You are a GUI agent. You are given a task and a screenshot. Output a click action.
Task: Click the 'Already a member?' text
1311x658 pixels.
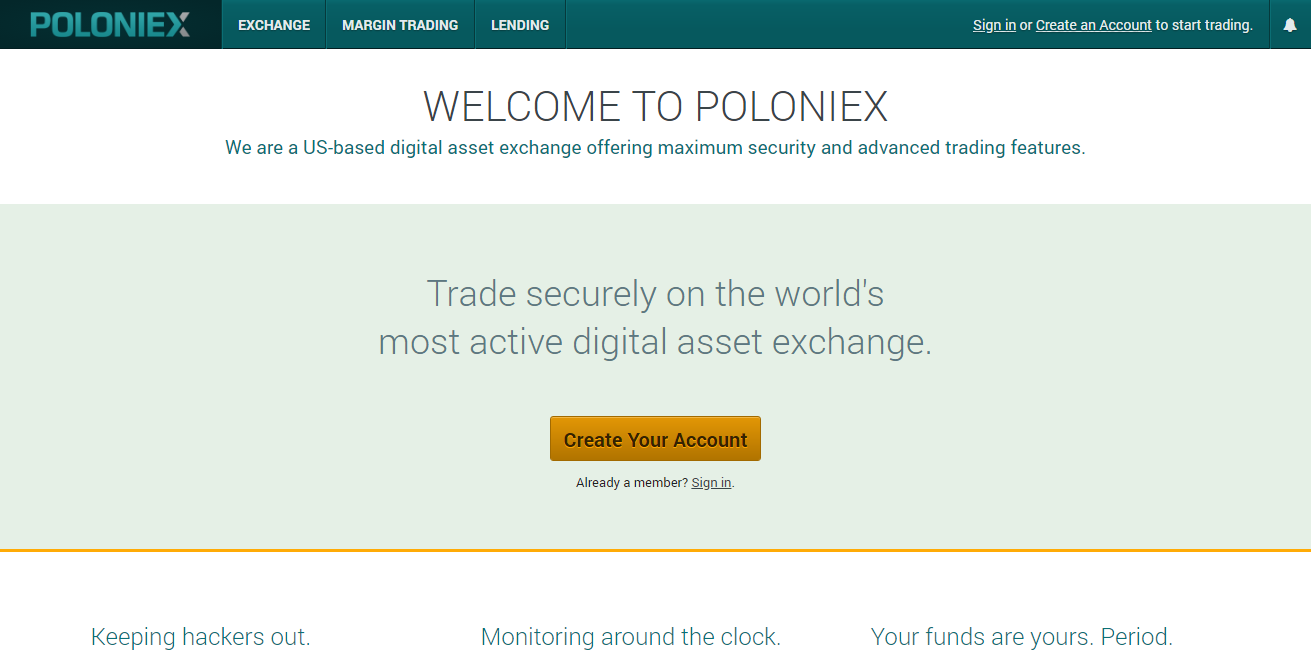point(632,483)
